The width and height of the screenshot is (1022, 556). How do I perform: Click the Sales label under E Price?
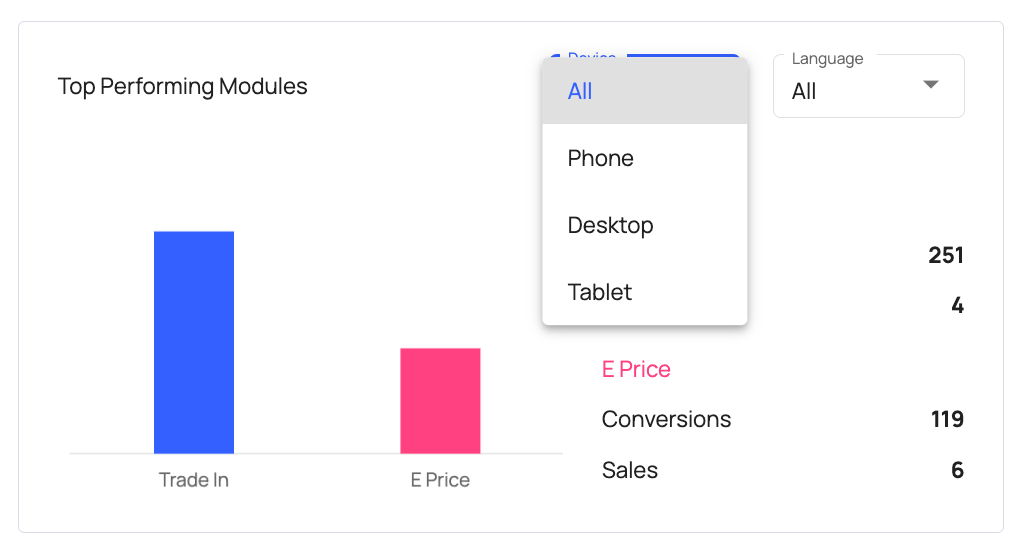pyautogui.click(x=630, y=470)
